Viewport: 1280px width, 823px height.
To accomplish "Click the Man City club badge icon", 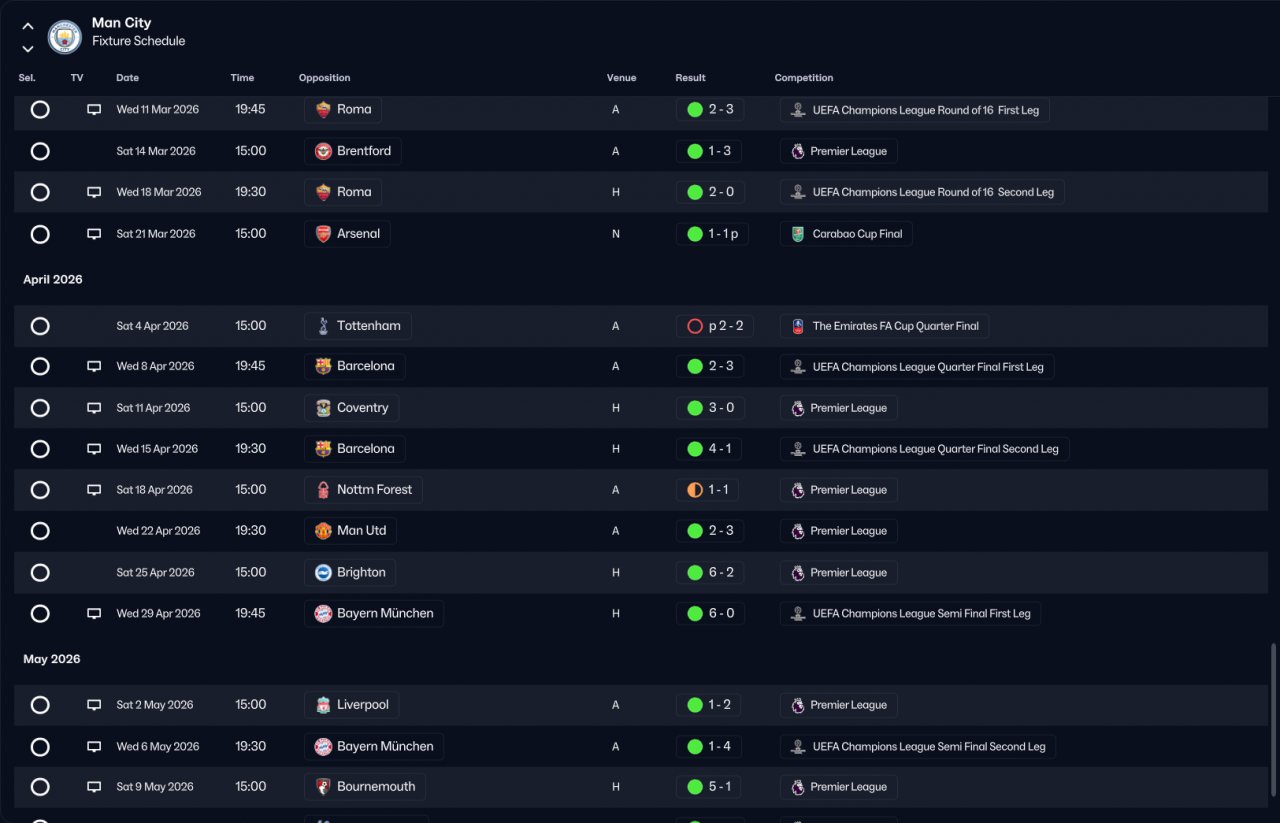I will tap(64, 36).
